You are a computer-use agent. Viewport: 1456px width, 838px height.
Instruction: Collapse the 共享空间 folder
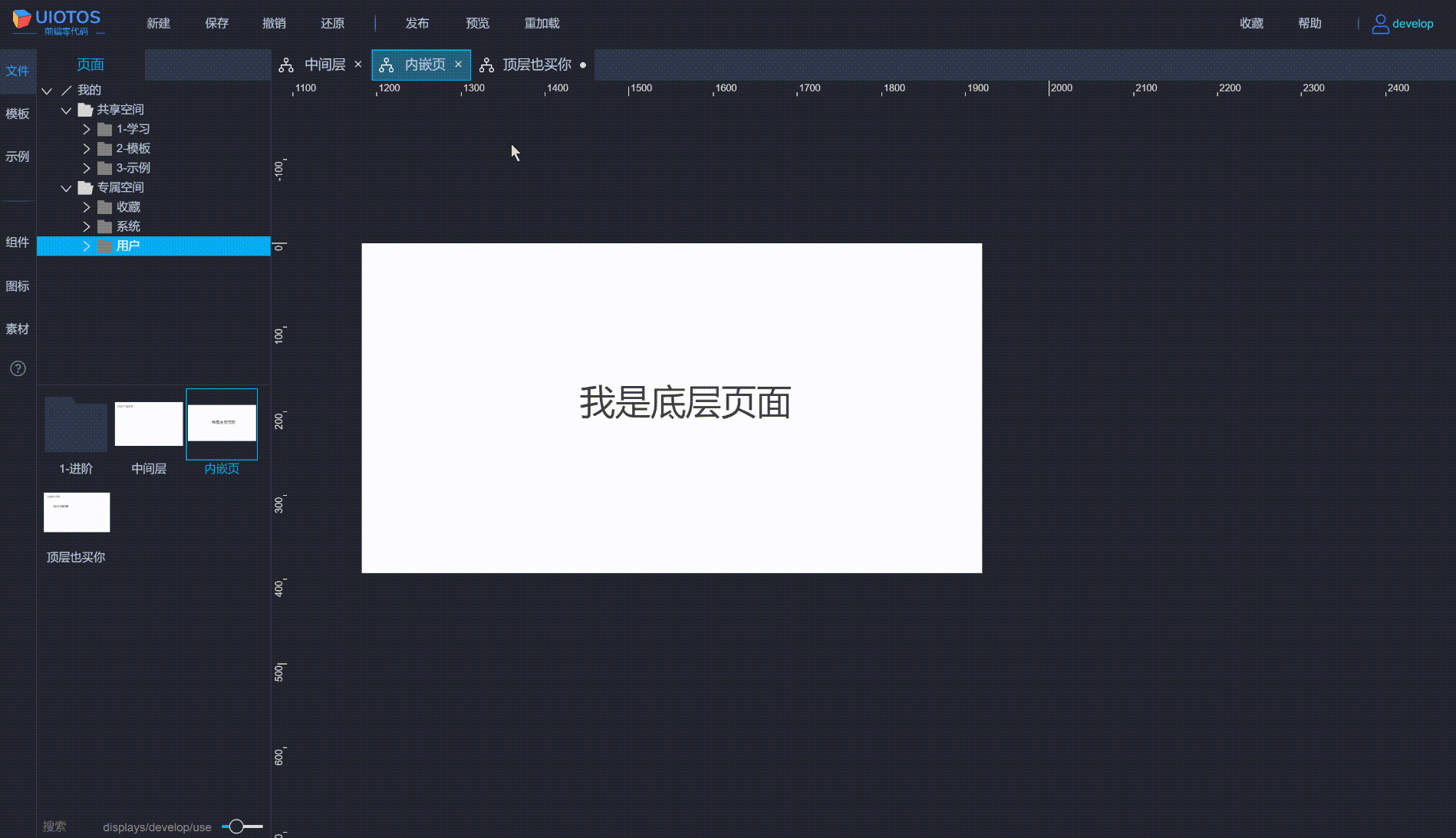click(66, 110)
